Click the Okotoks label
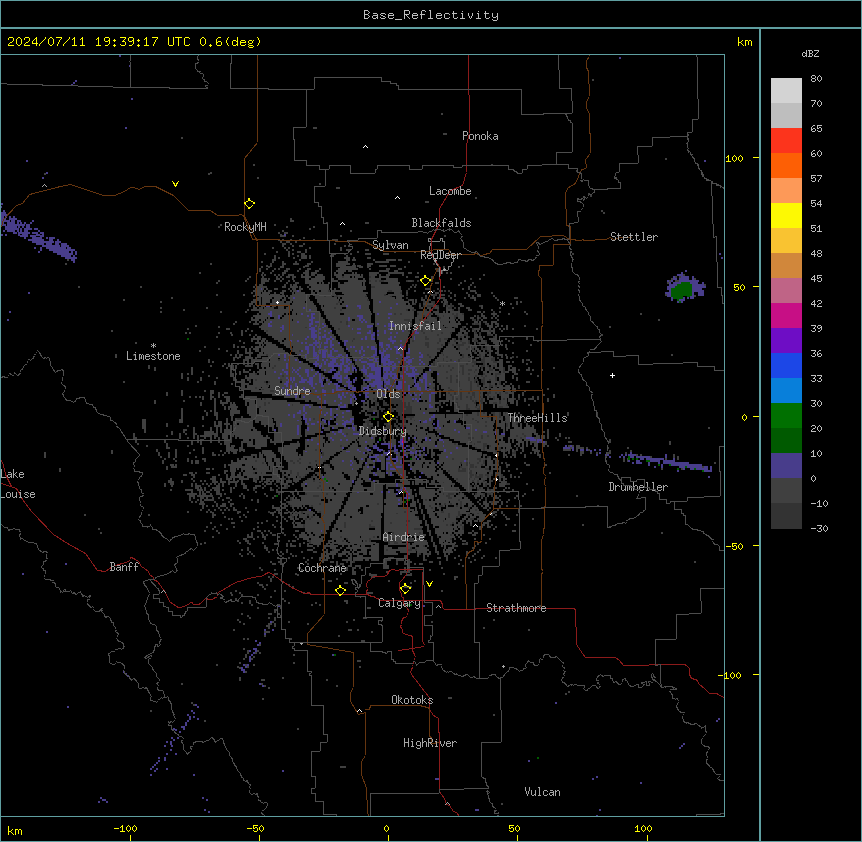This screenshot has width=862, height=842. pyautogui.click(x=412, y=700)
